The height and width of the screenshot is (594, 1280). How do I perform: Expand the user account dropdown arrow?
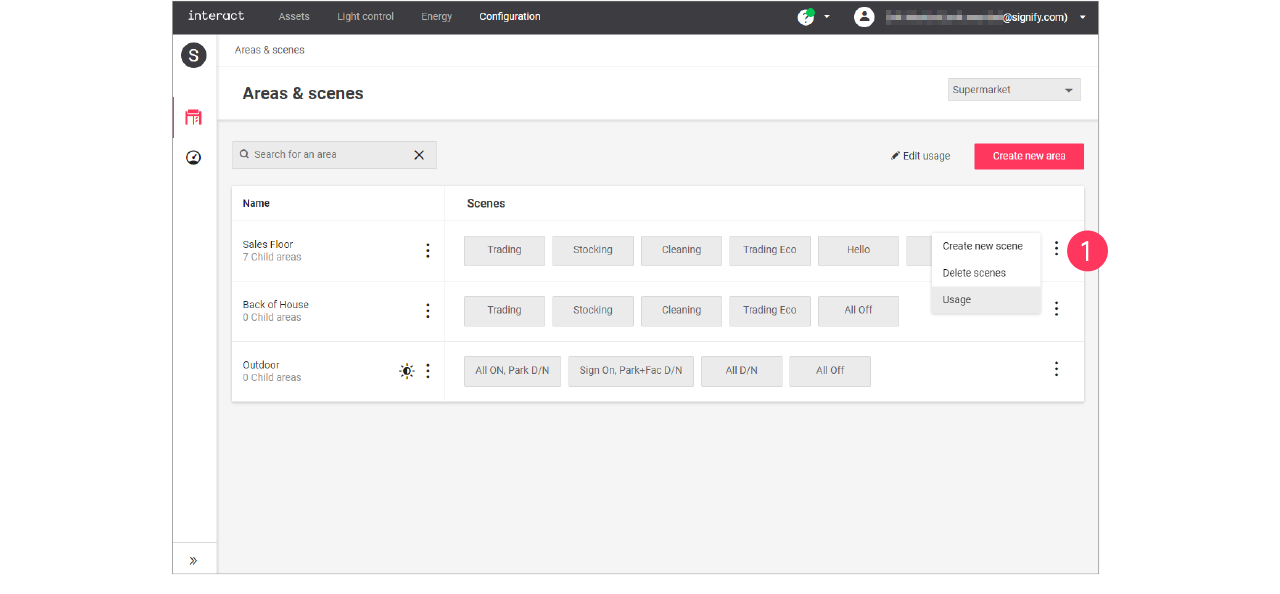tap(1082, 17)
